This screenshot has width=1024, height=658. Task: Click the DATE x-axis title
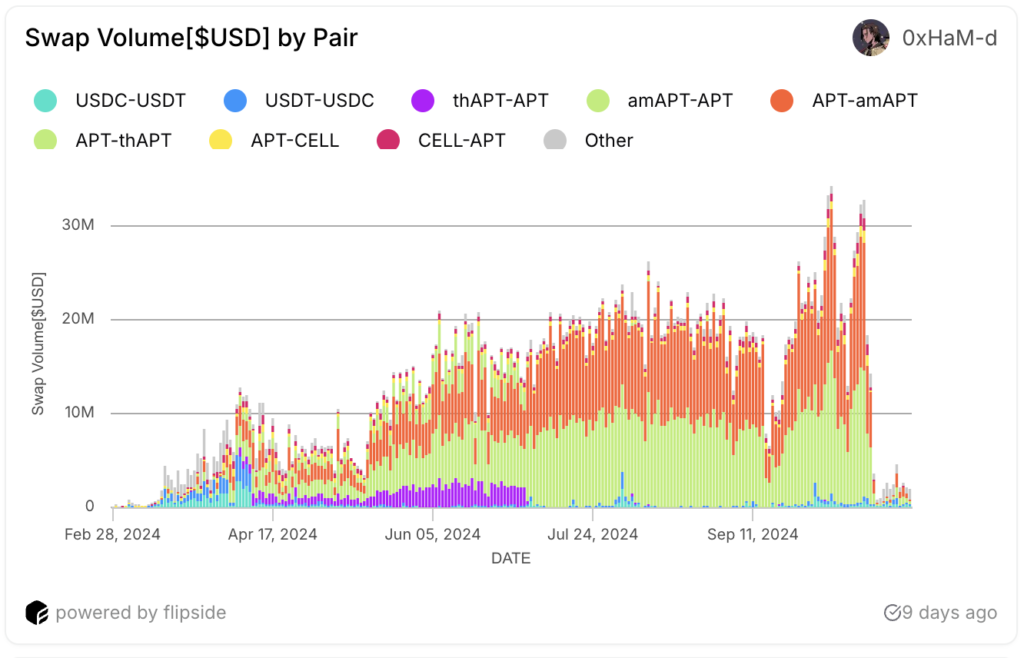(x=510, y=558)
